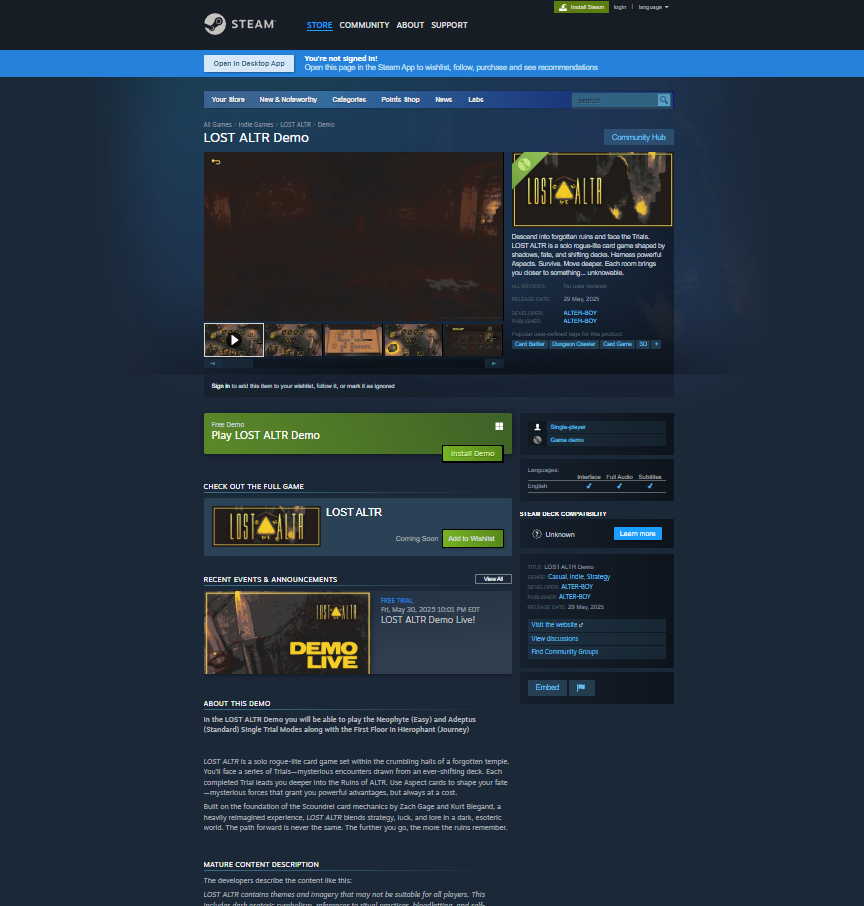Image resolution: width=864 pixels, height=906 pixels.
Task: Open the language dropdown
Action: click(653, 7)
